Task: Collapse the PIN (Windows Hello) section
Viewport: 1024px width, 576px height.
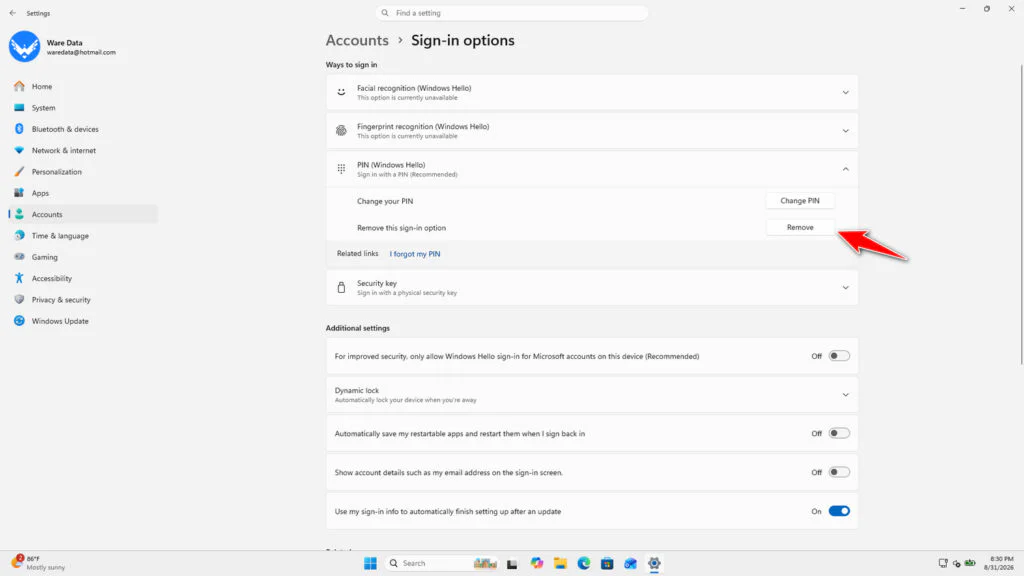Action: click(845, 169)
